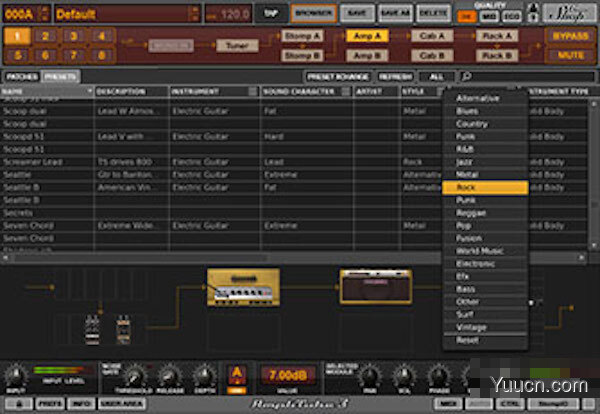The height and width of the screenshot is (414, 600).
Task: Click the TAP tempo button
Action: tap(271, 14)
